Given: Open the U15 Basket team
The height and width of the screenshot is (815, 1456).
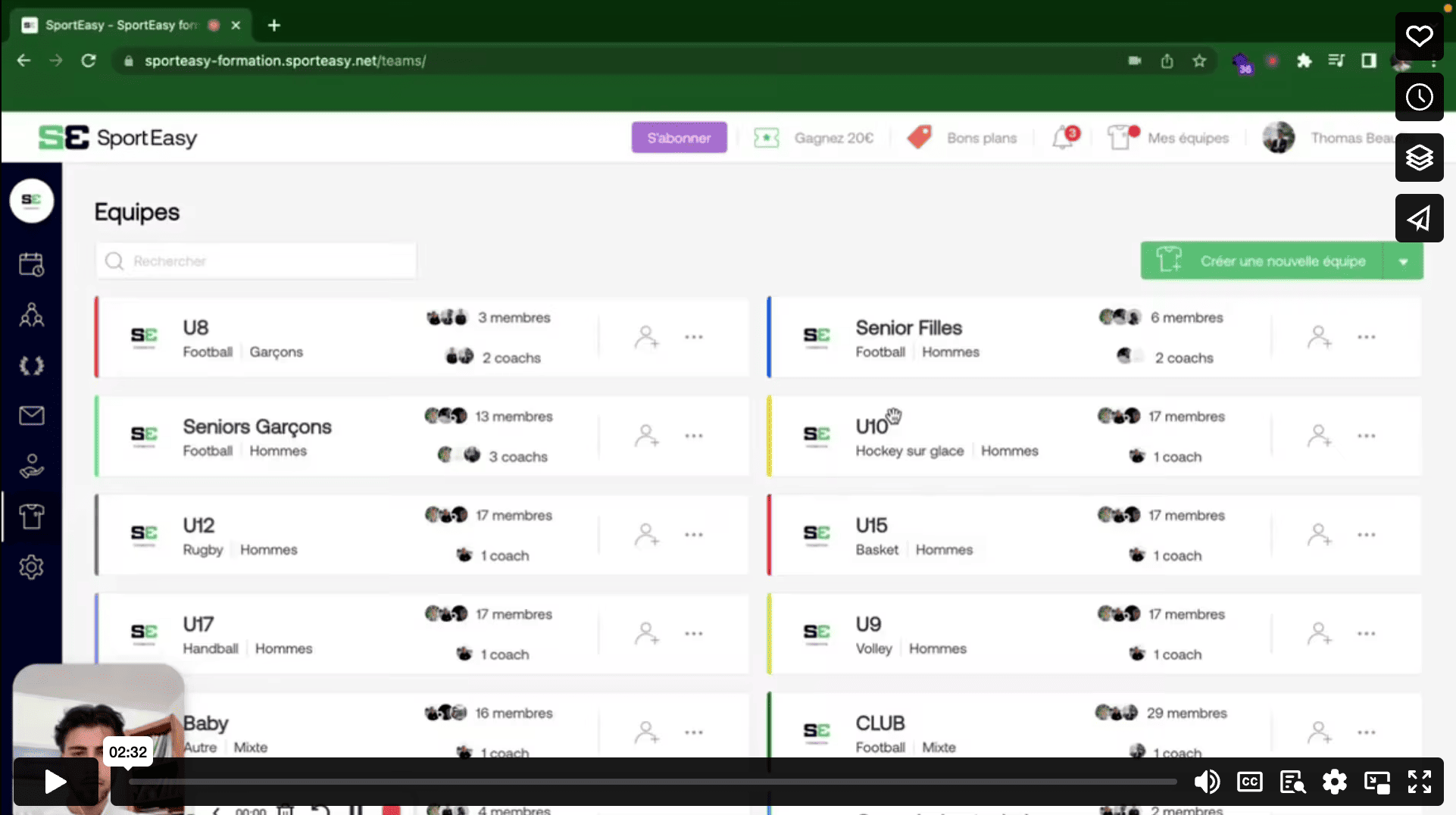Looking at the screenshot, I should point(871,526).
